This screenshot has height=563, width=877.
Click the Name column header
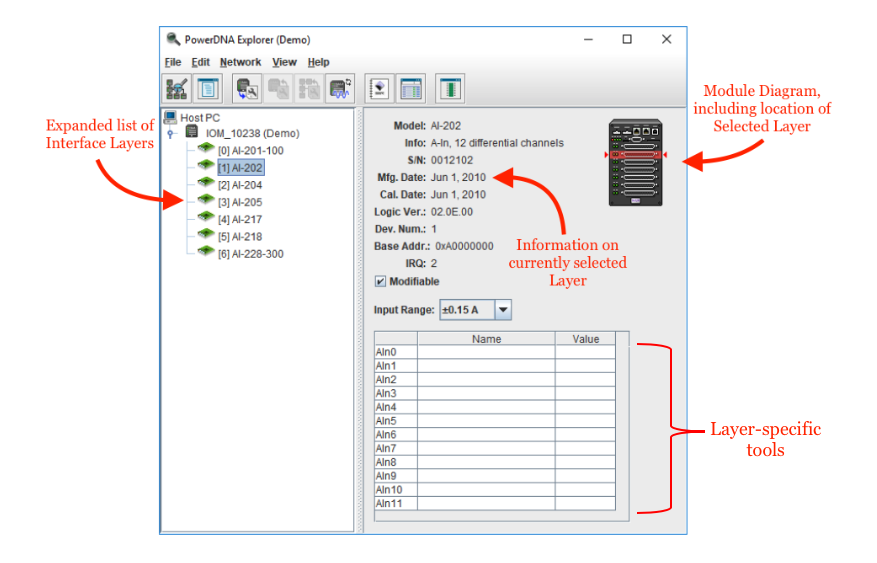(487, 339)
